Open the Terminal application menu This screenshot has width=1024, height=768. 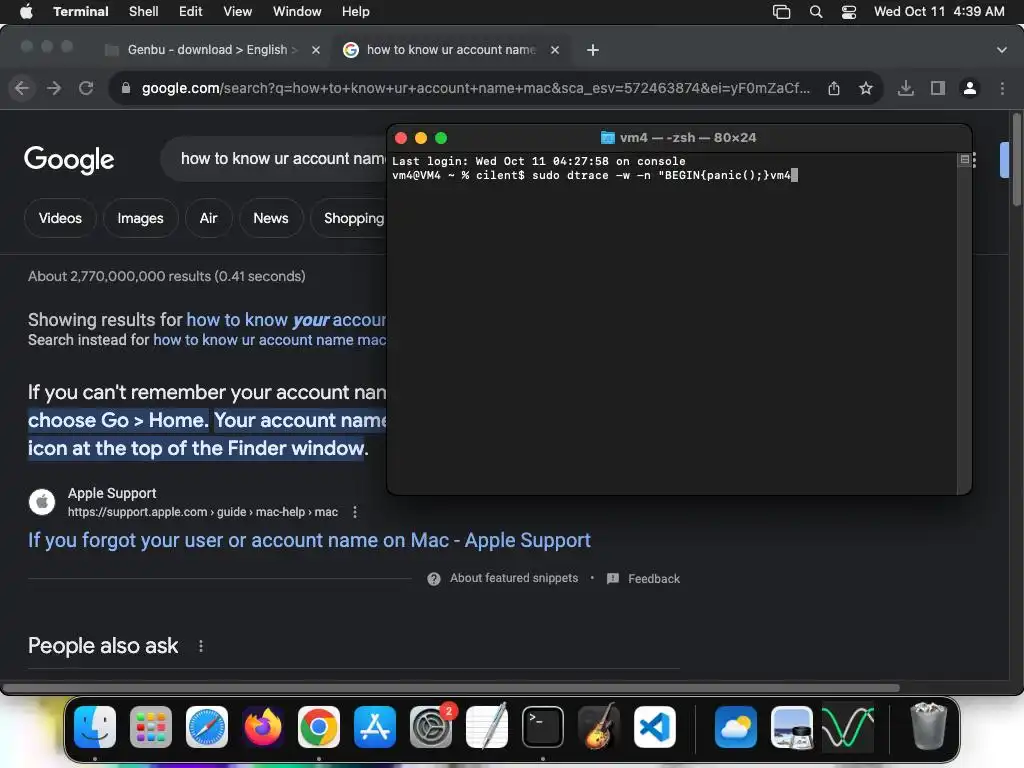point(80,12)
